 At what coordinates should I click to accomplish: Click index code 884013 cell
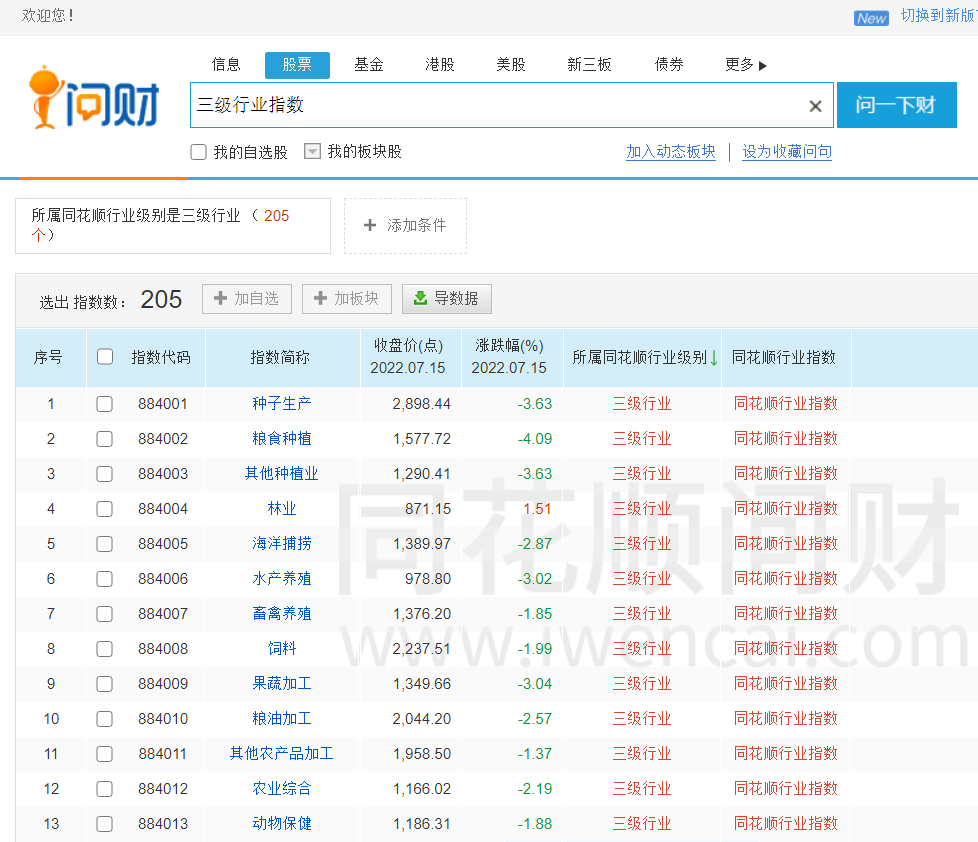pos(163,824)
